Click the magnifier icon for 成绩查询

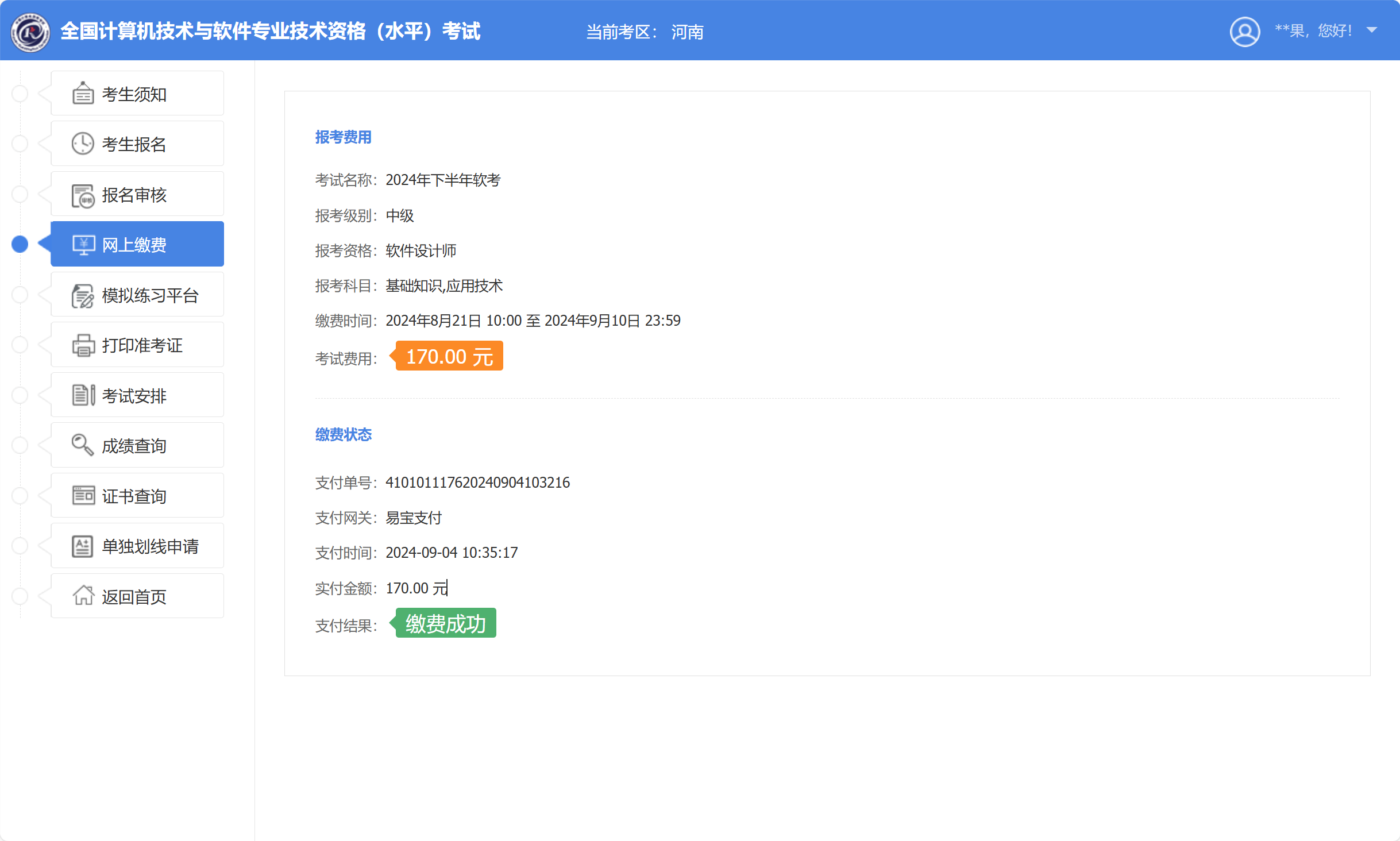(82, 445)
